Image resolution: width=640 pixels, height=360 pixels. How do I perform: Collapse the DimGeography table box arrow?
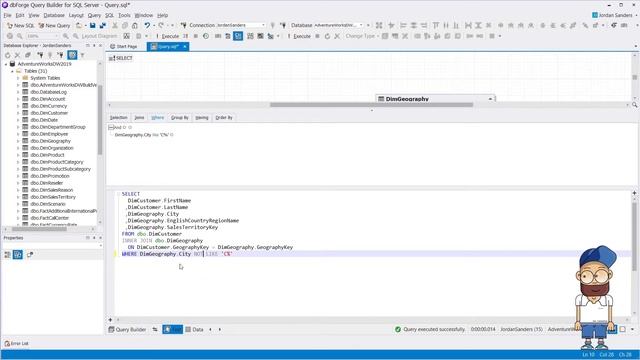pos(490,99)
